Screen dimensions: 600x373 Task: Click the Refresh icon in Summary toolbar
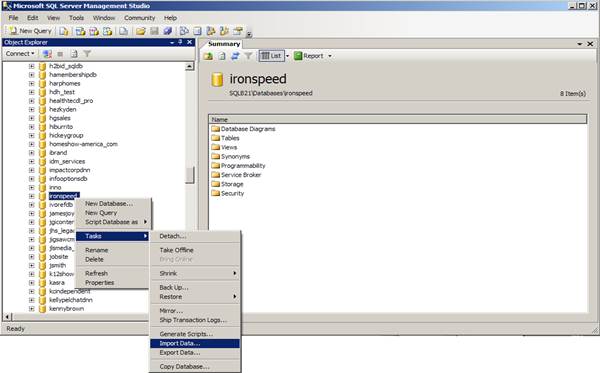pos(222,56)
